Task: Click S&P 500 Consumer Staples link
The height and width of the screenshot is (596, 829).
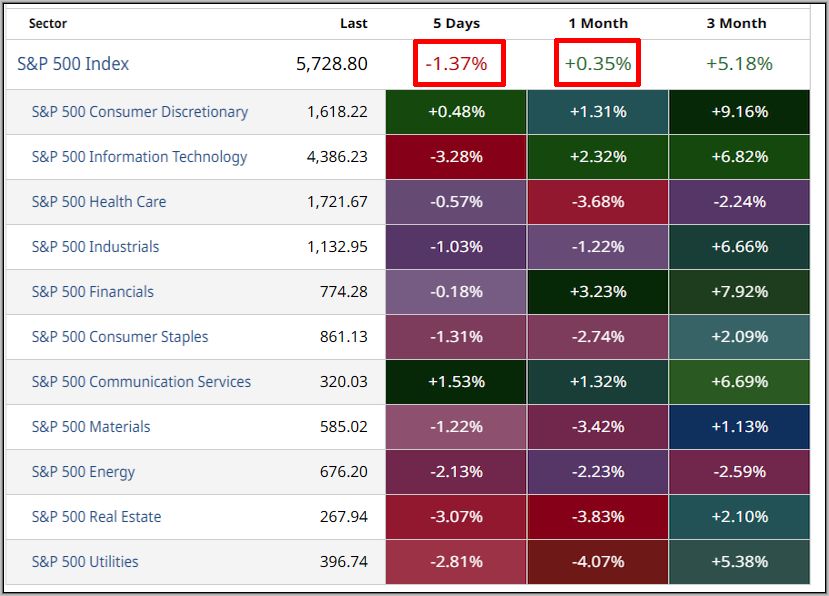Action: [120, 337]
